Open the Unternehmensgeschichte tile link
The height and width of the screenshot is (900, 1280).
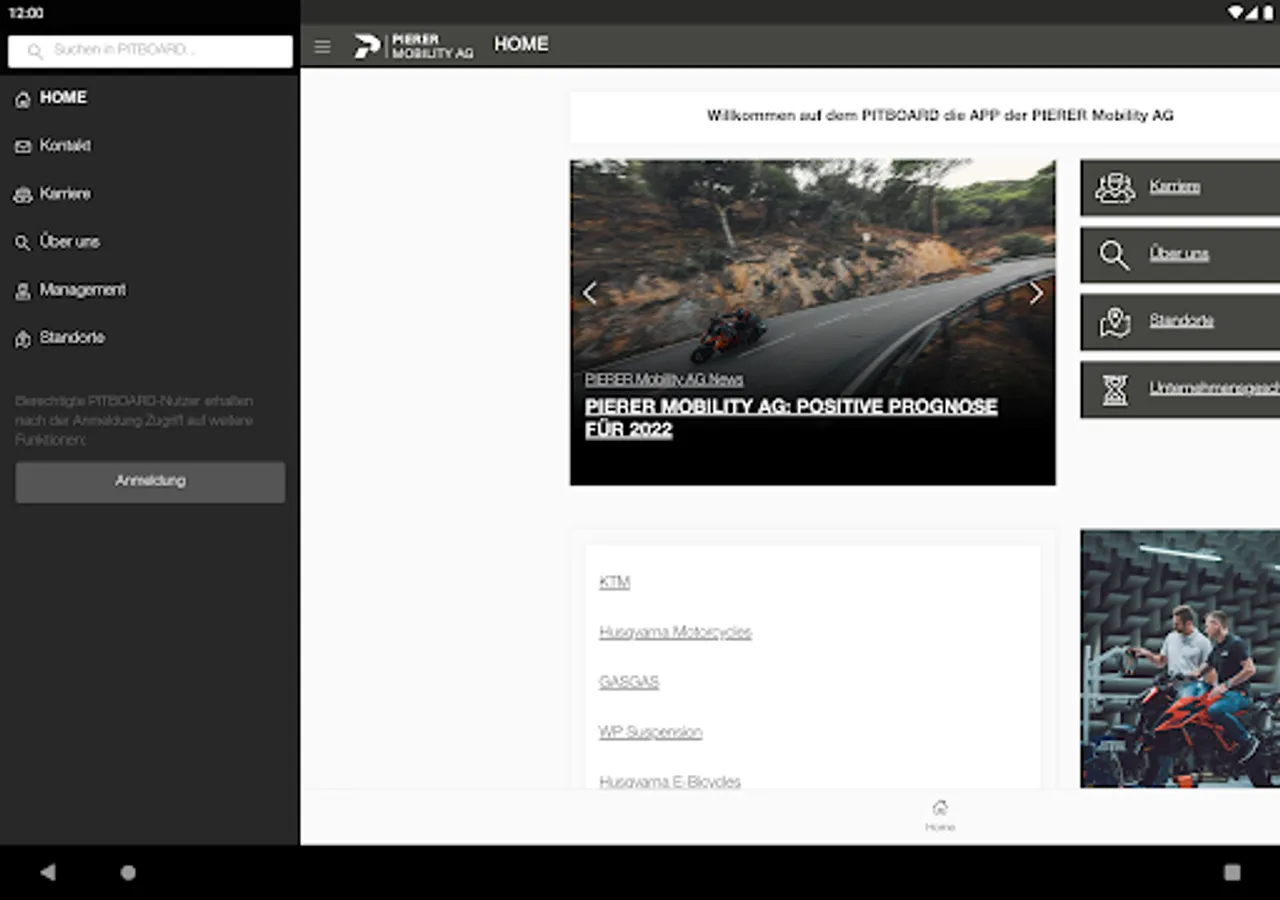tap(1215, 388)
